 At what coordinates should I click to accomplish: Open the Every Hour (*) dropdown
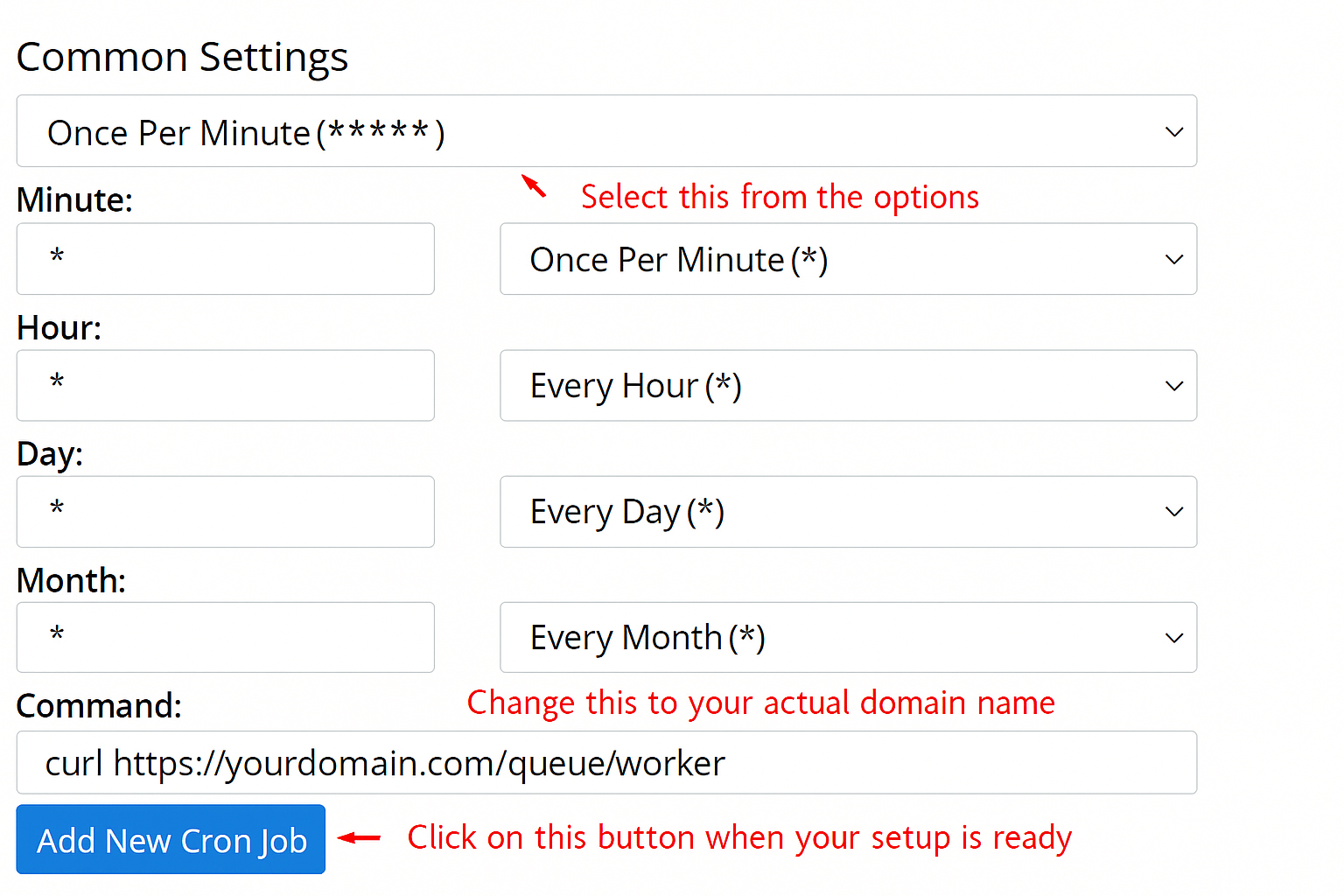coord(847,386)
